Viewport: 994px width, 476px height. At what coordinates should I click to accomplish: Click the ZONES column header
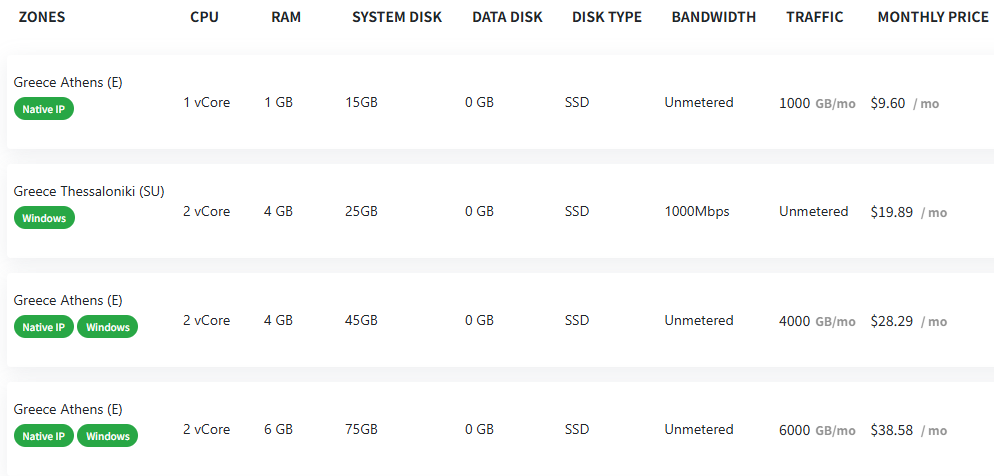pyautogui.click(x=42, y=17)
